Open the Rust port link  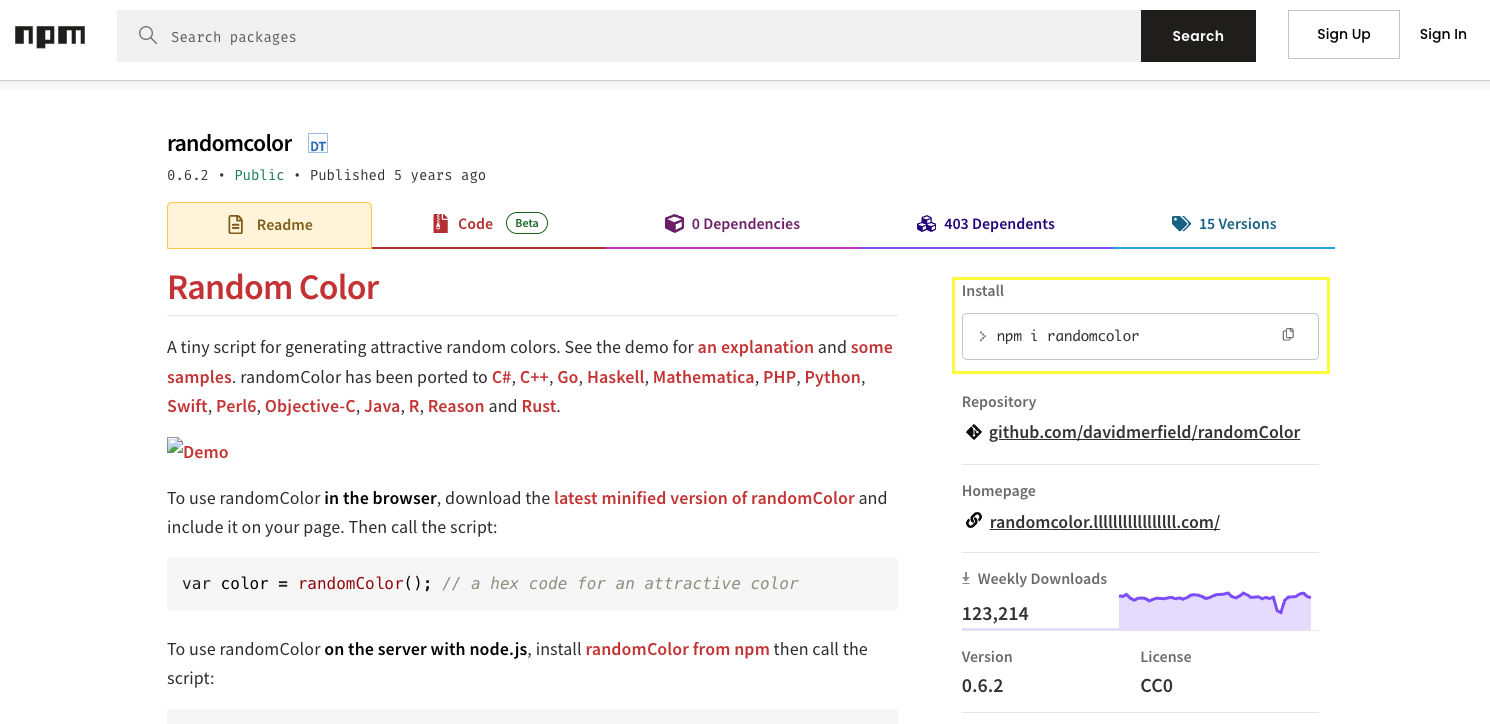click(539, 406)
